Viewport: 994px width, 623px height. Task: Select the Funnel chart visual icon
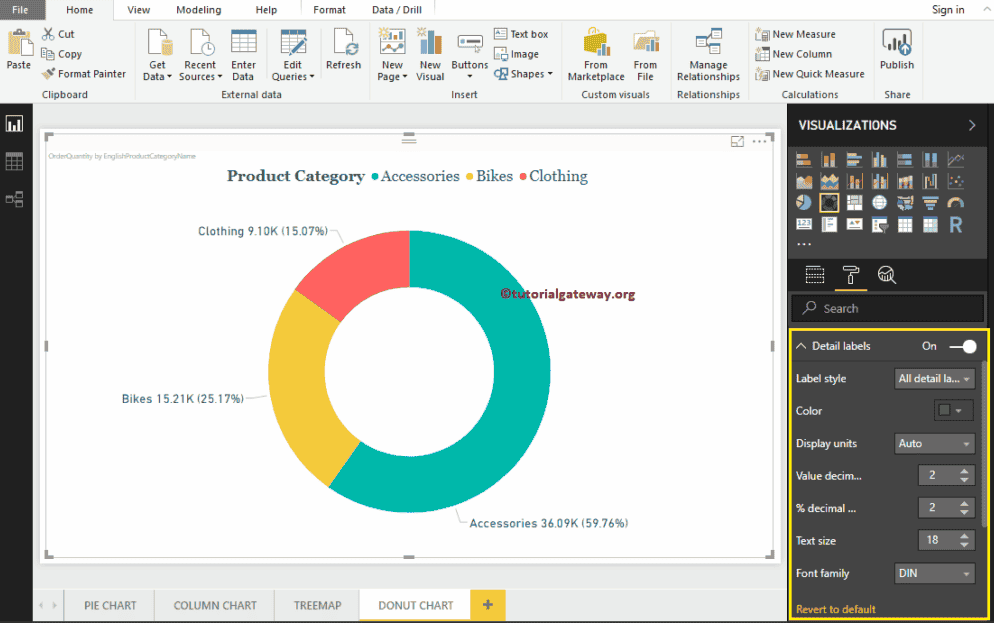click(929, 201)
